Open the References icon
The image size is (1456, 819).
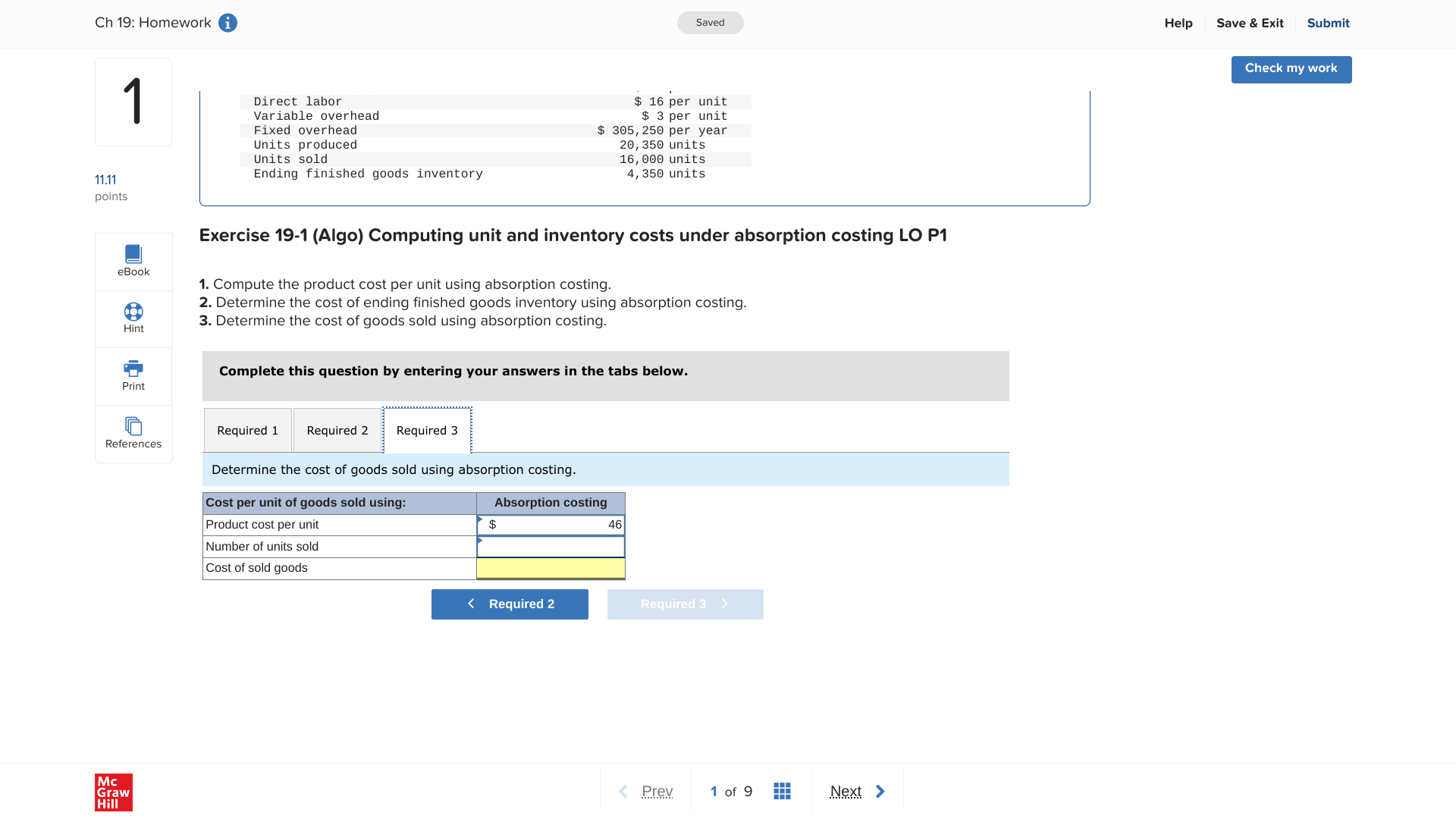[x=133, y=432]
